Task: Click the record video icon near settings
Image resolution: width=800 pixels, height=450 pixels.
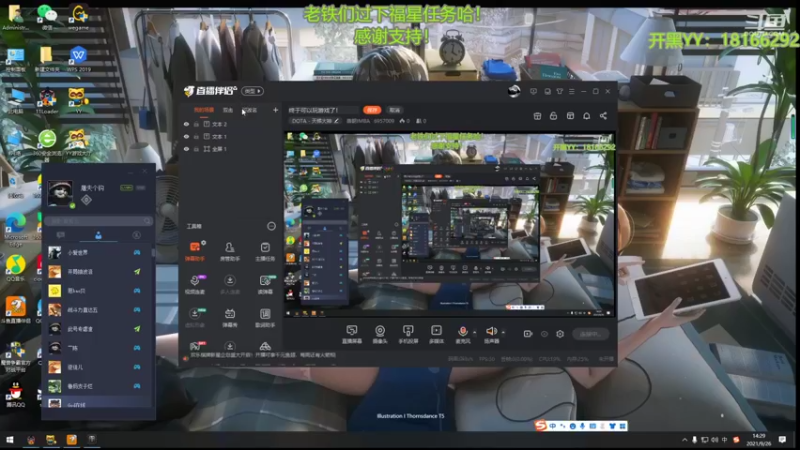Action: (528, 334)
